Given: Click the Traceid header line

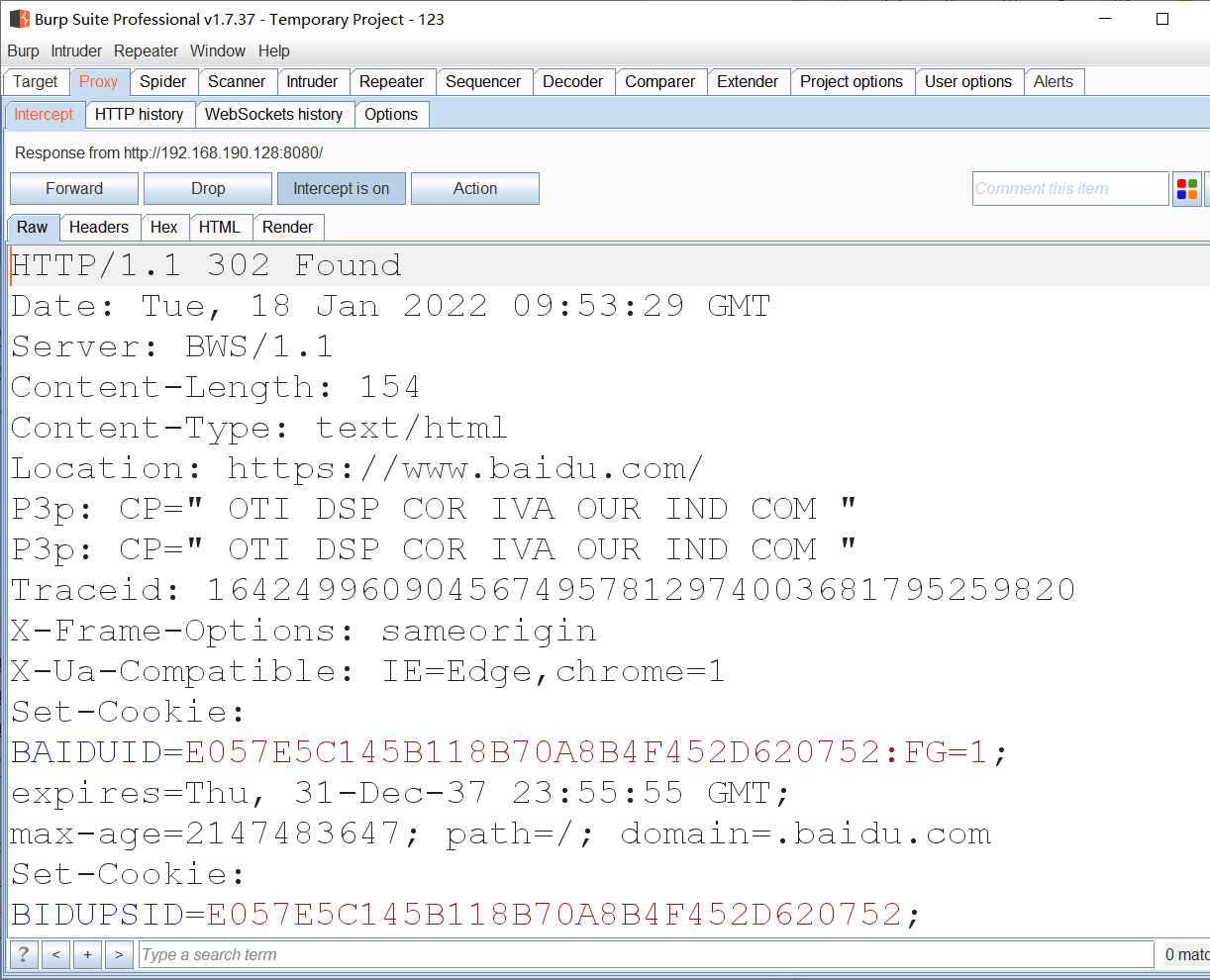Looking at the screenshot, I should [543, 590].
